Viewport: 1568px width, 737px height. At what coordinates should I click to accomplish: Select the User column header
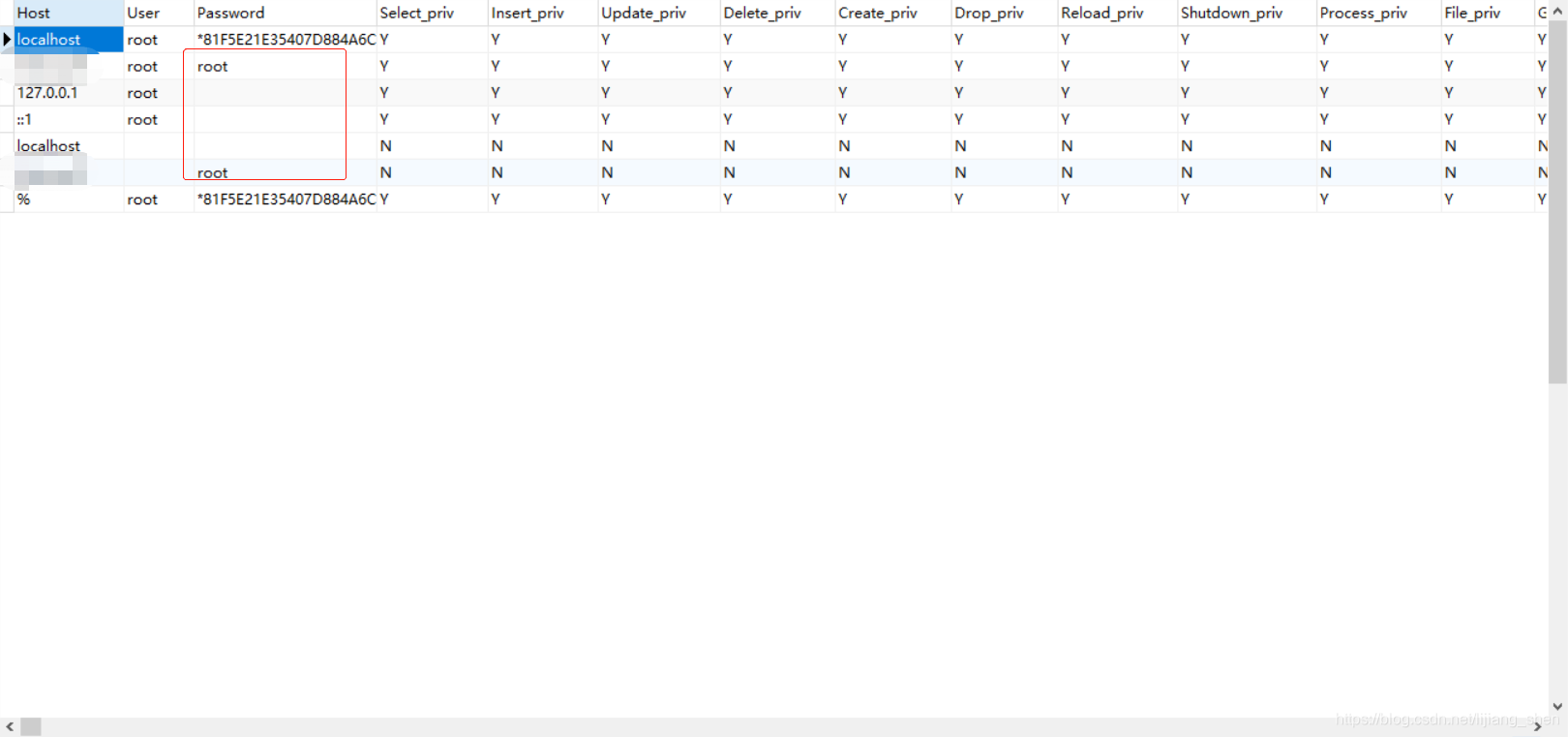(159, 13)
